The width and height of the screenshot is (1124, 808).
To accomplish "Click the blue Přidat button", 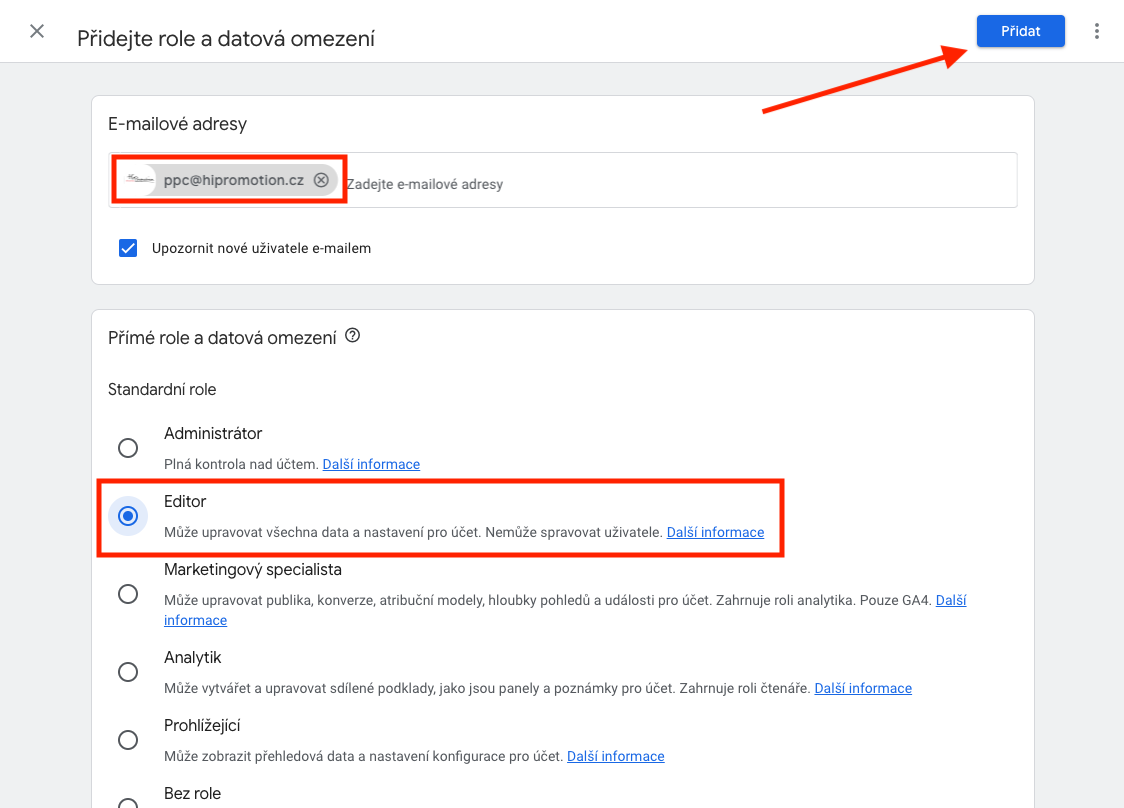I will click(x=1020, y=31).
